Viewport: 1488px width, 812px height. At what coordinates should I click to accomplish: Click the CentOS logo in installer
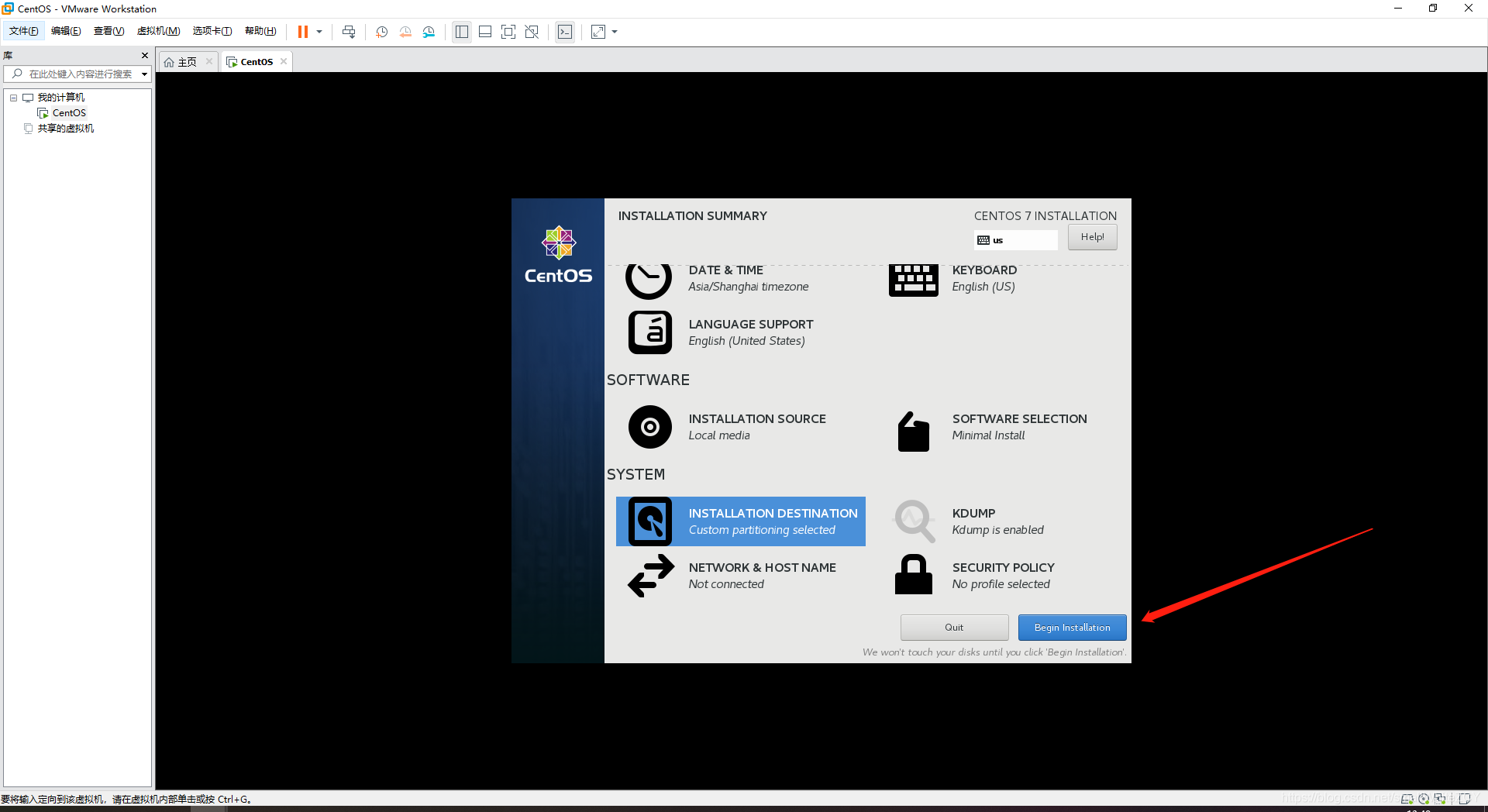coord(558,255)
